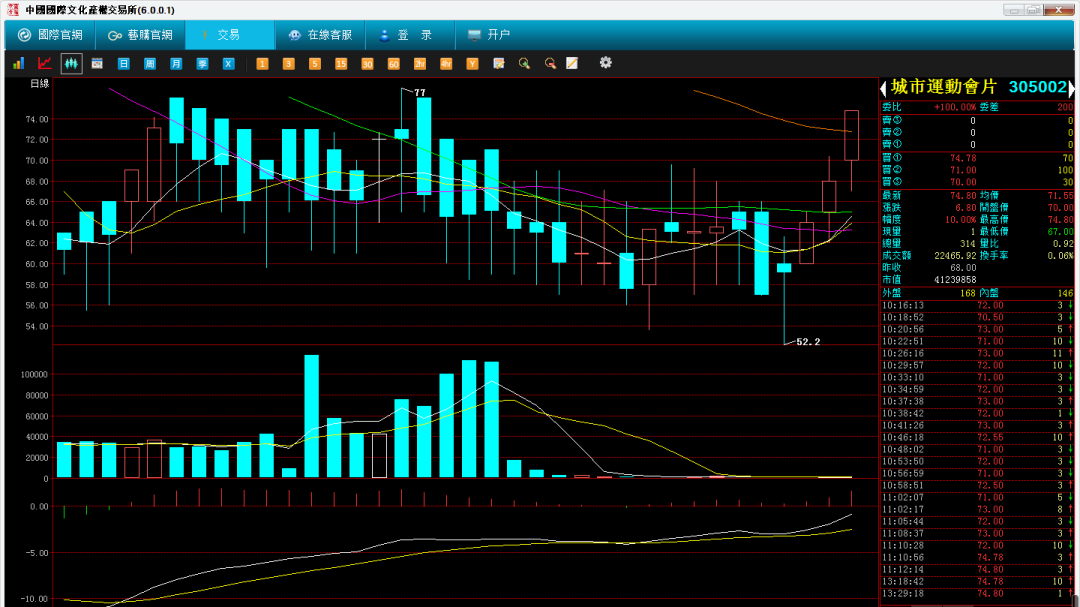Click the zoom out magnifier icon
Viewport: 1080px width, 607px height.
(550, 63)
